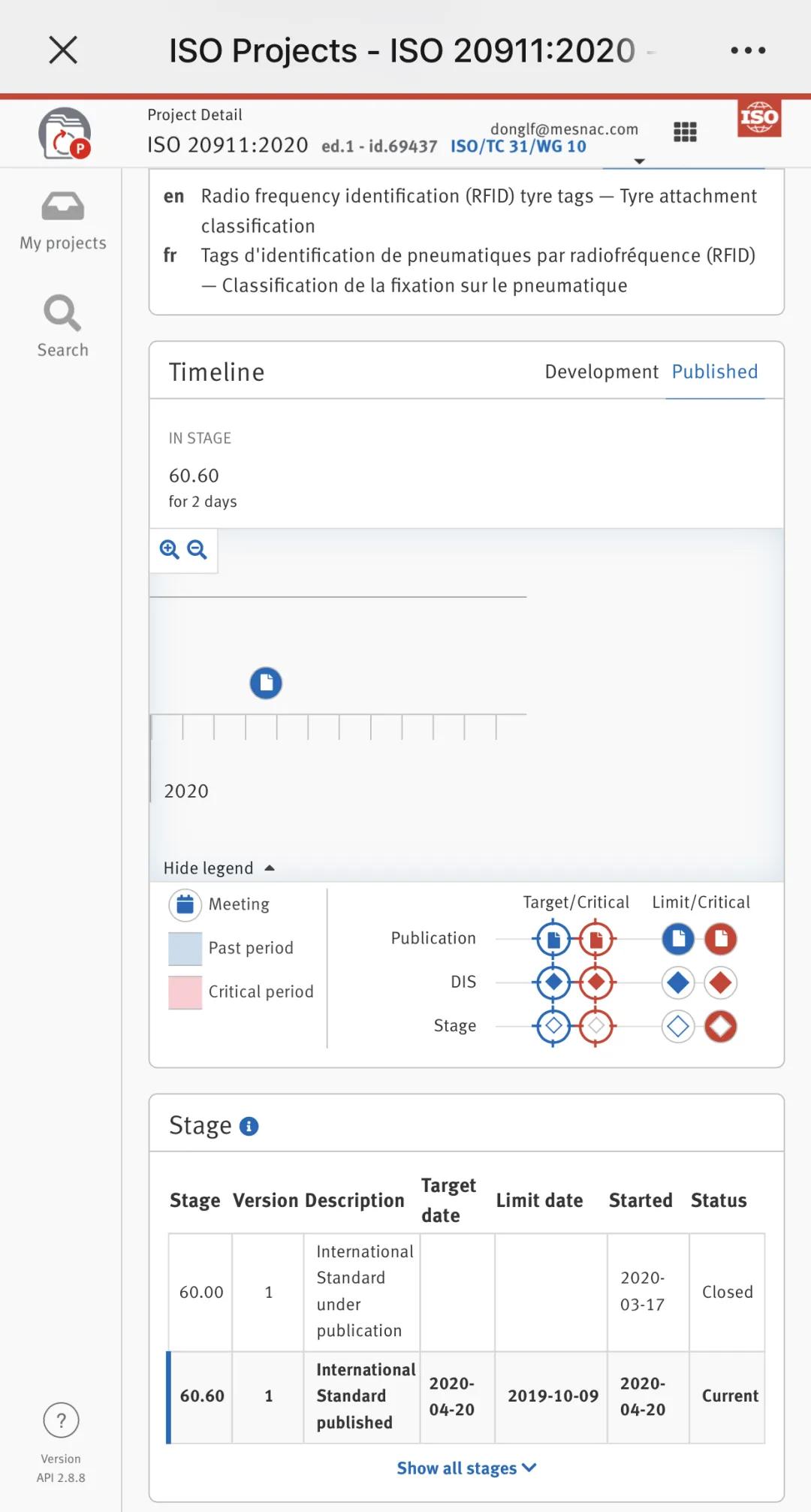Zoom out on the timeline
The width and height of the screenshot is (811, 1512).
pos(197,550)
